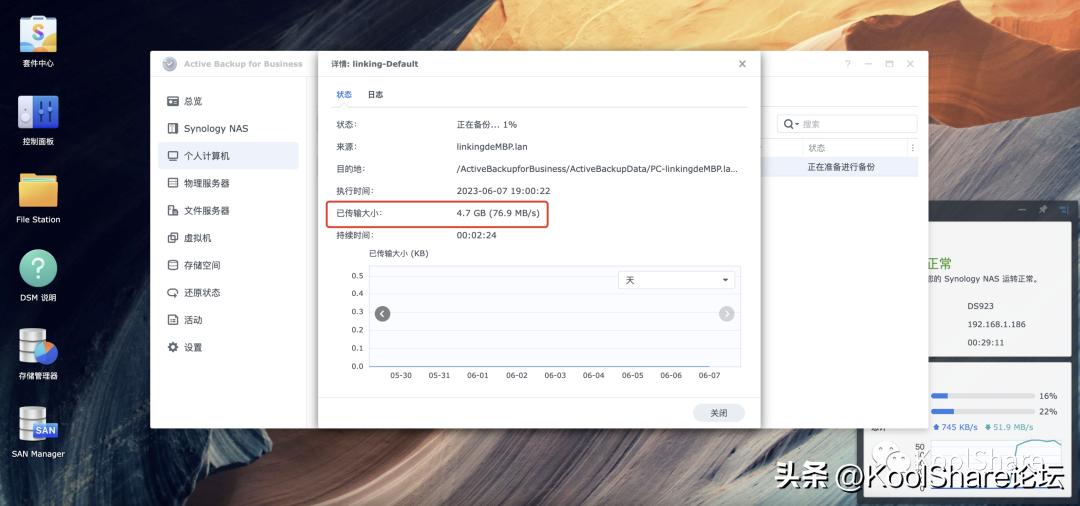Click the 06-07 date label on chart
1080x506 pixels.
point(709,375)
